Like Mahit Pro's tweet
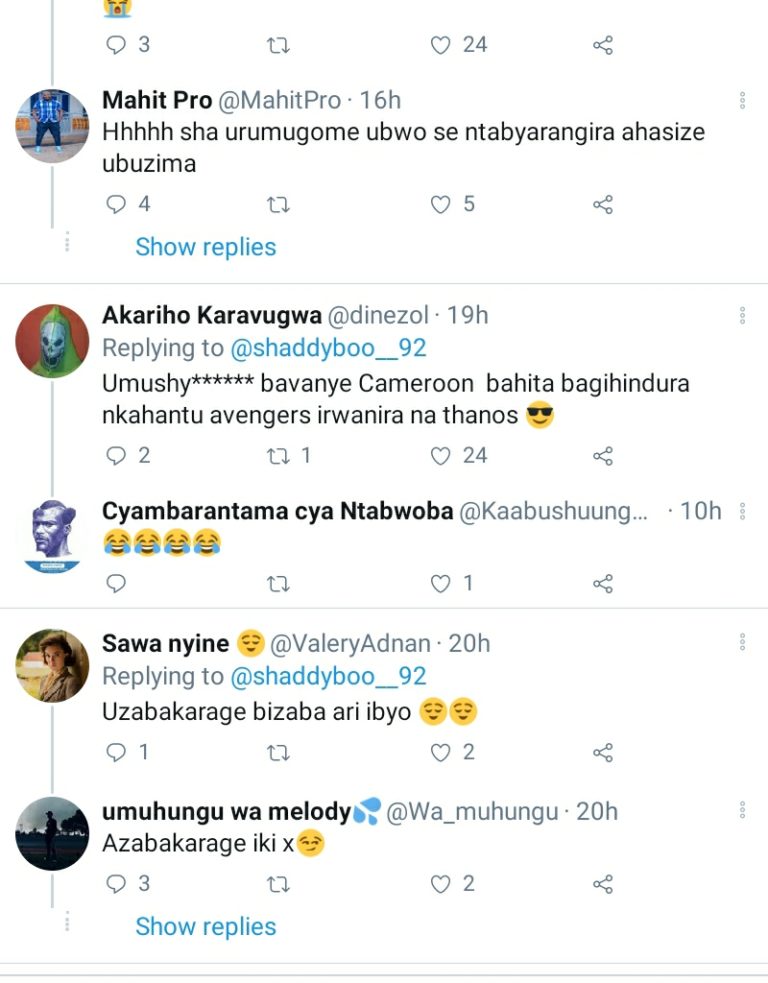Screen dimensions: 768x983 point(441,205)
